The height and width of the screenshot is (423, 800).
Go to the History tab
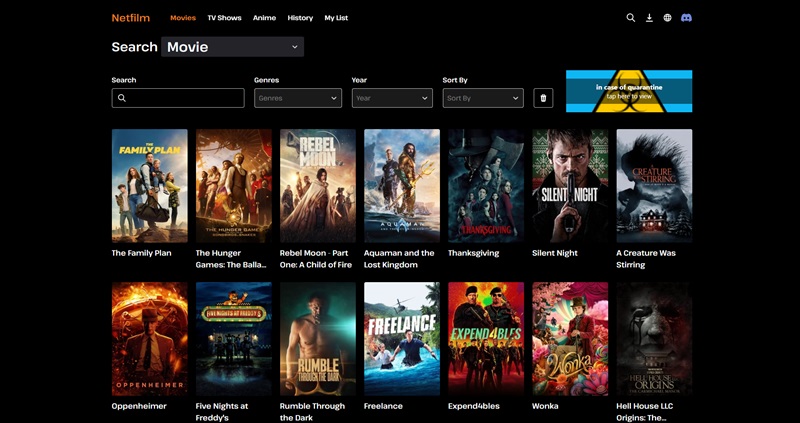click(300, 18)
